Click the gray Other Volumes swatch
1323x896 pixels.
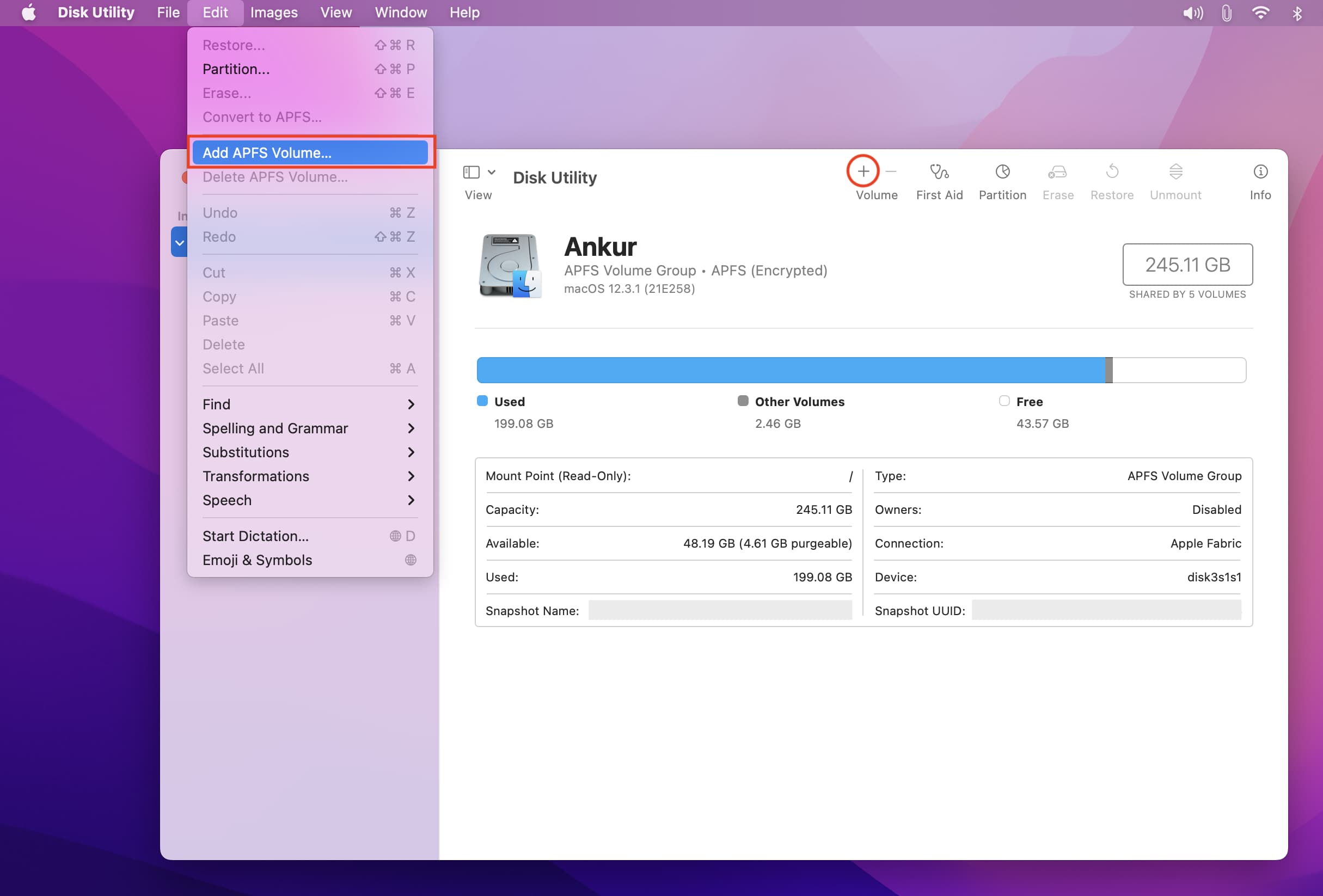click(x=743, y=401)
